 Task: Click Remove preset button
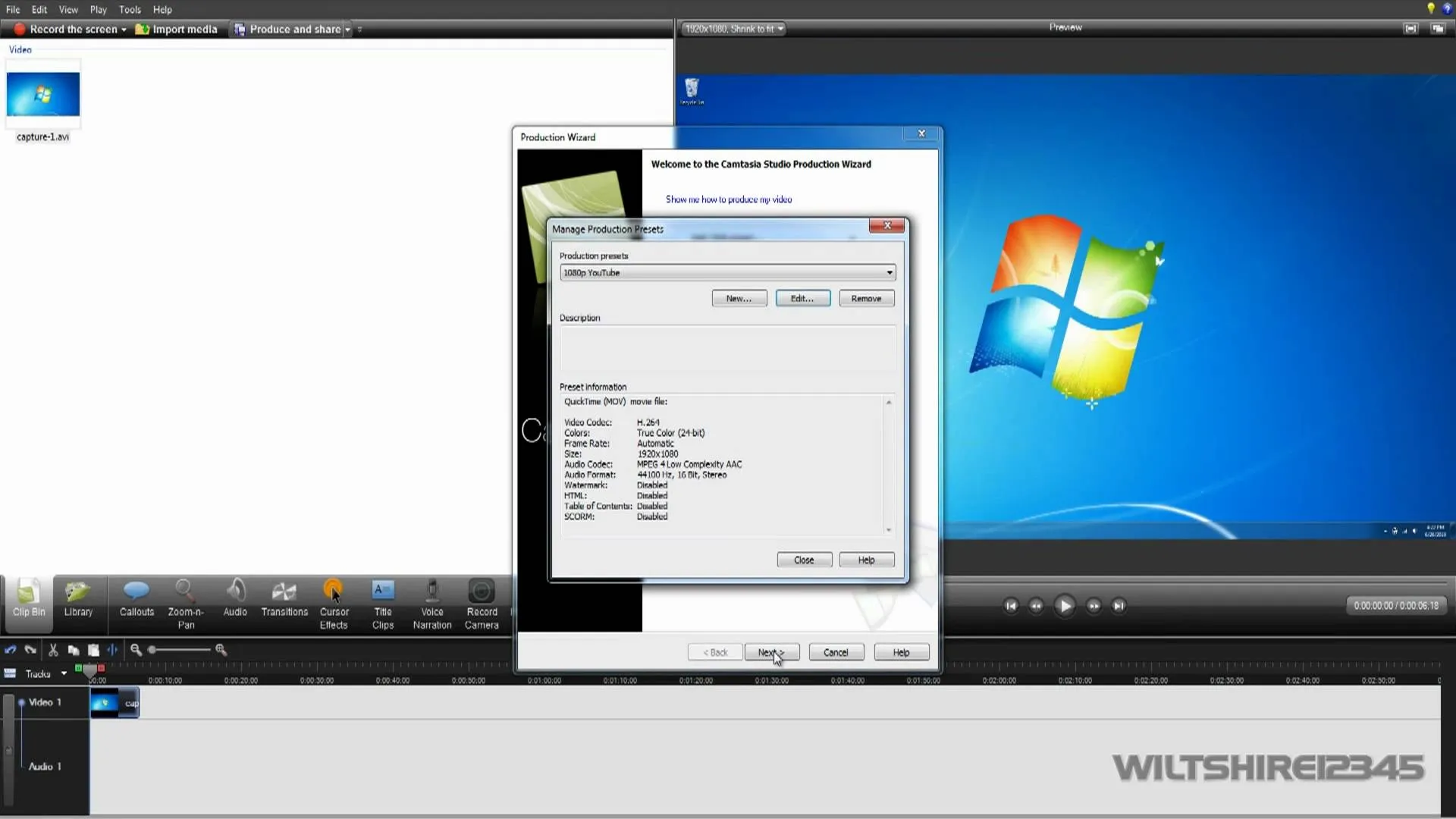tap(867, 299)
